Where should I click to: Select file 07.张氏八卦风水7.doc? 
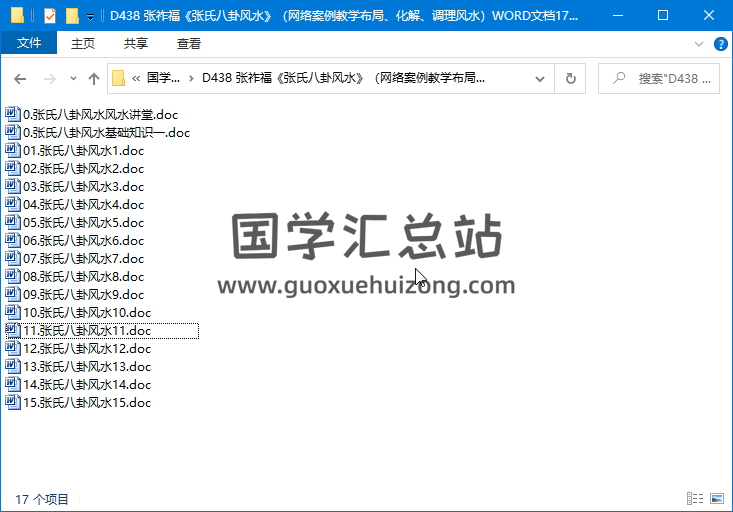[x=75, y=259]
